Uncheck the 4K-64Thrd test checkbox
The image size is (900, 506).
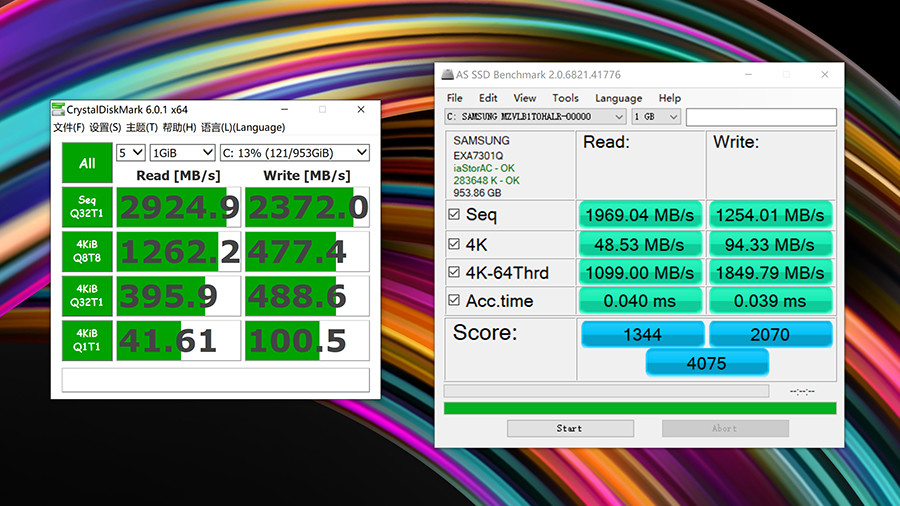click(454, 271)
